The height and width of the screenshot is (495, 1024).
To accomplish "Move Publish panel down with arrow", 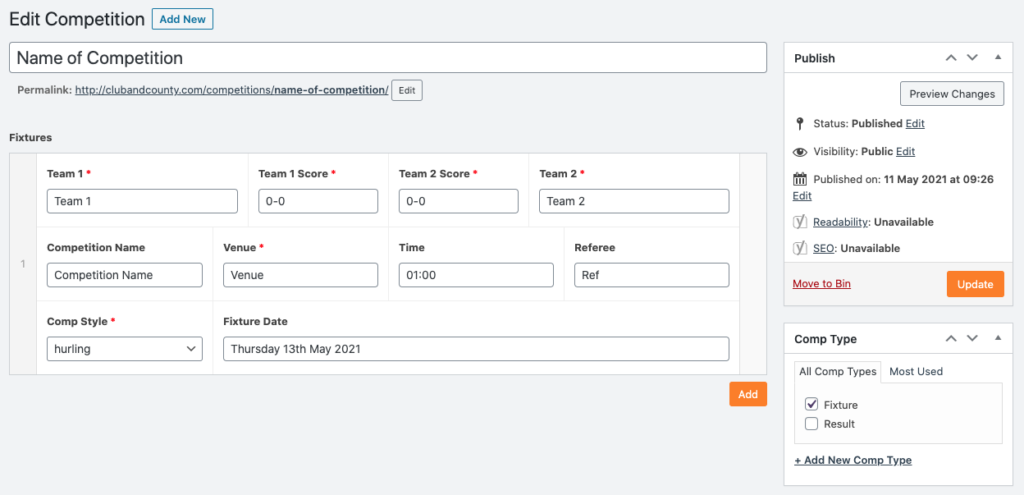I will point(972,57).
